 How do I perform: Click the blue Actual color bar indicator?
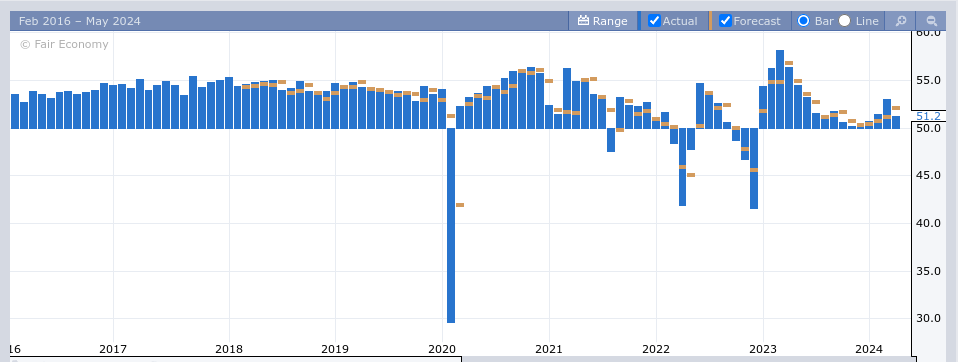(x=639, y=21)
